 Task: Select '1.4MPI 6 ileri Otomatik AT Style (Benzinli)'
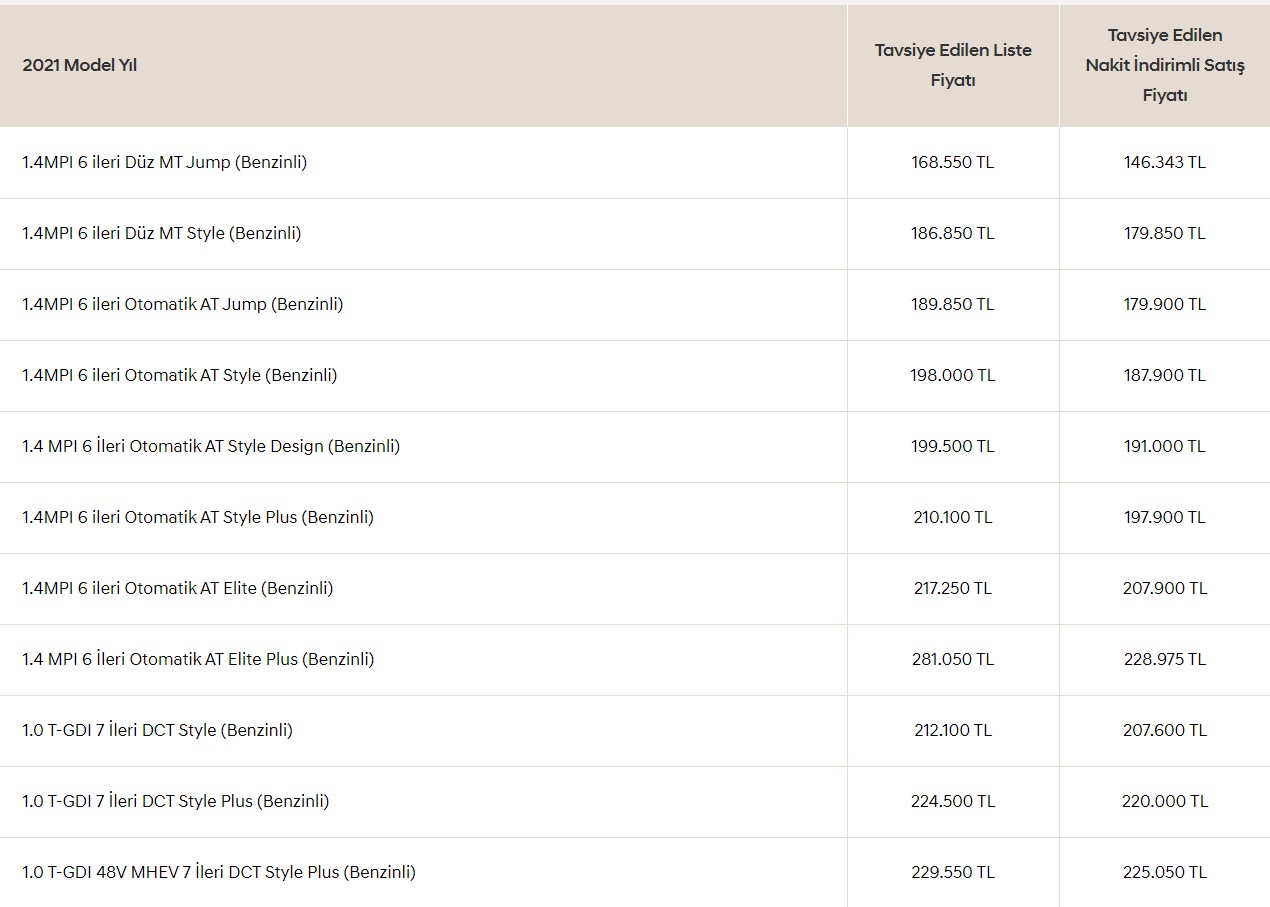(x=180, y=375)
